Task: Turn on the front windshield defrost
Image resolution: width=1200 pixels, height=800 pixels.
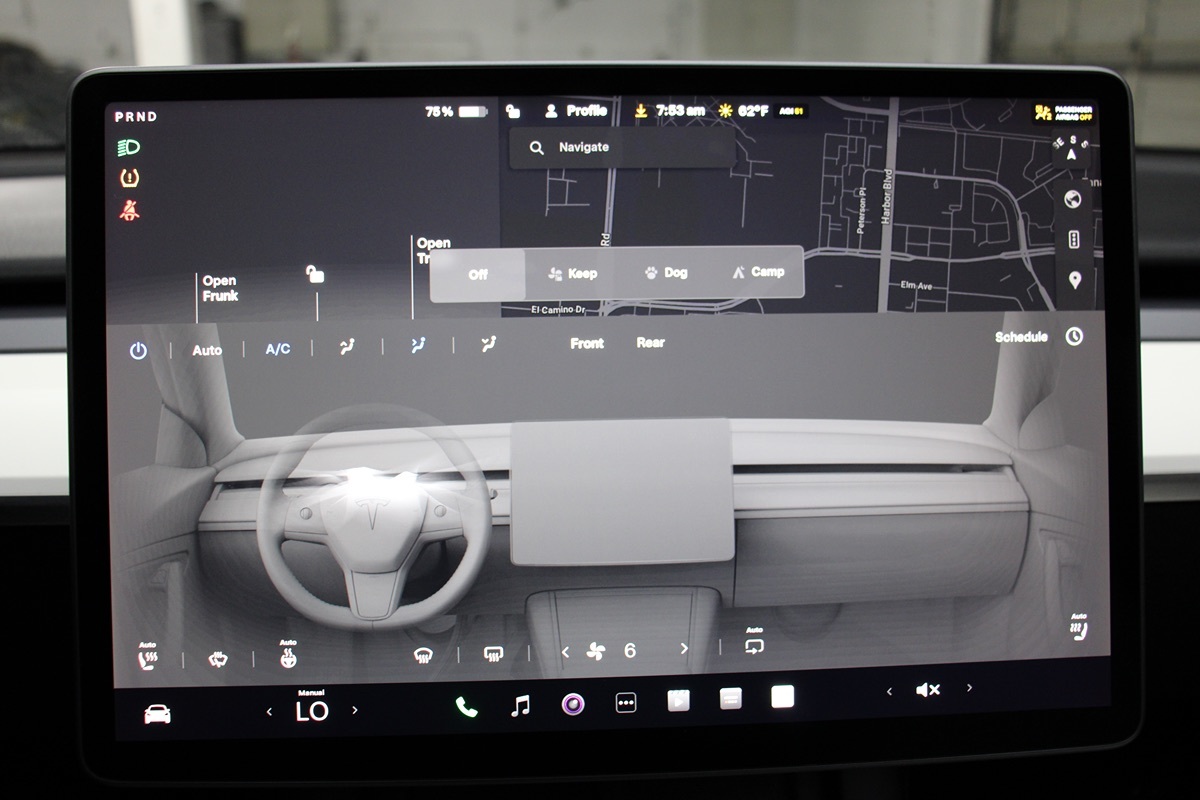Action: [423, 654]
